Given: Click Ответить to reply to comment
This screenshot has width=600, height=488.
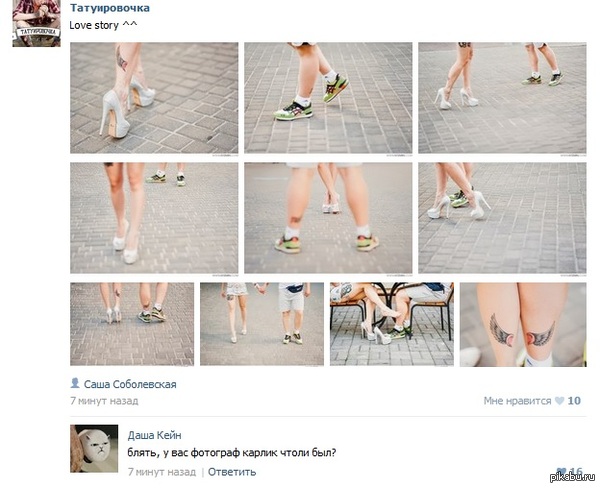Looking at the screenshot, I should click(232, 472).
